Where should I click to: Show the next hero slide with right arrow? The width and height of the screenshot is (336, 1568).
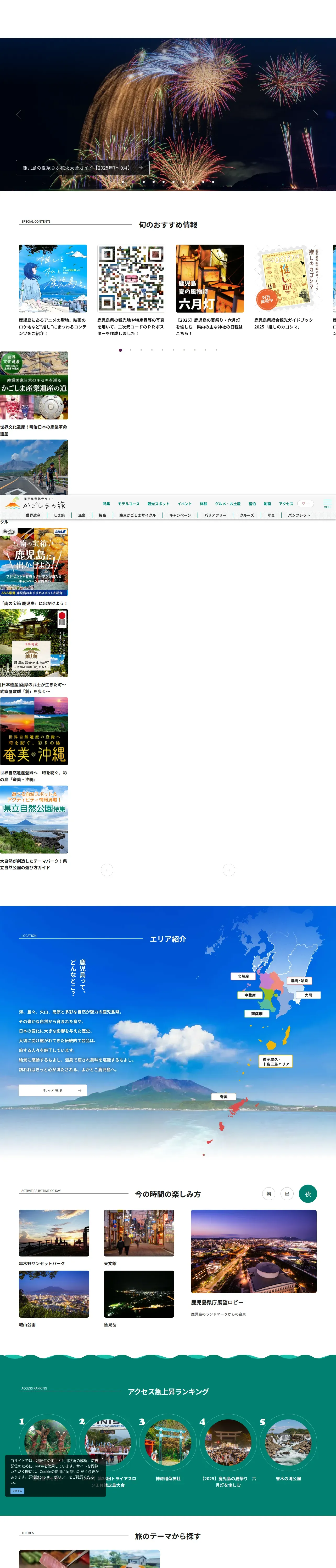point(315,114)
